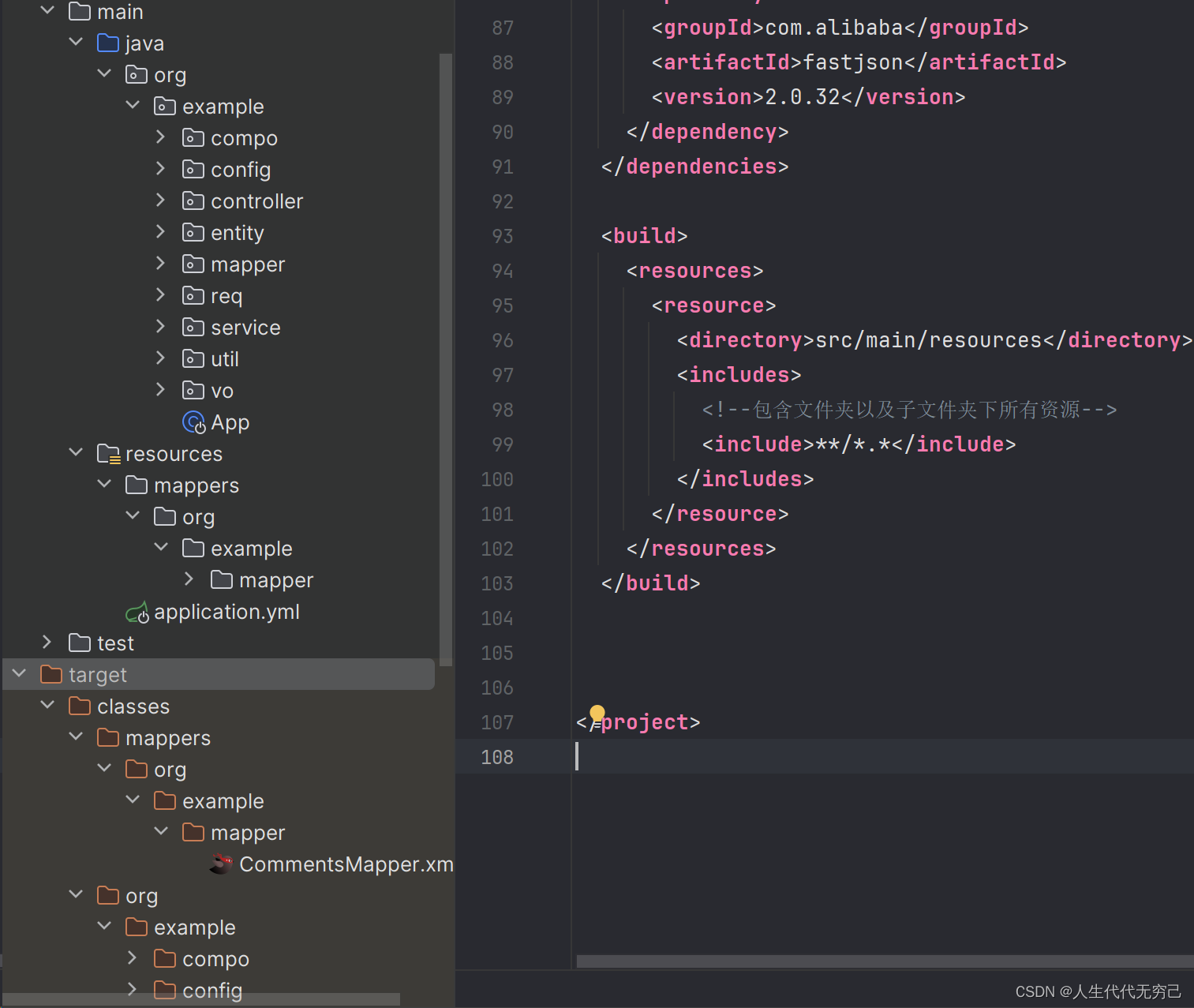Image resolution: width=1194 pixels, height=1008 pixels.
Task: Expand the util package chevron
Action: click(x=161, y=358)
